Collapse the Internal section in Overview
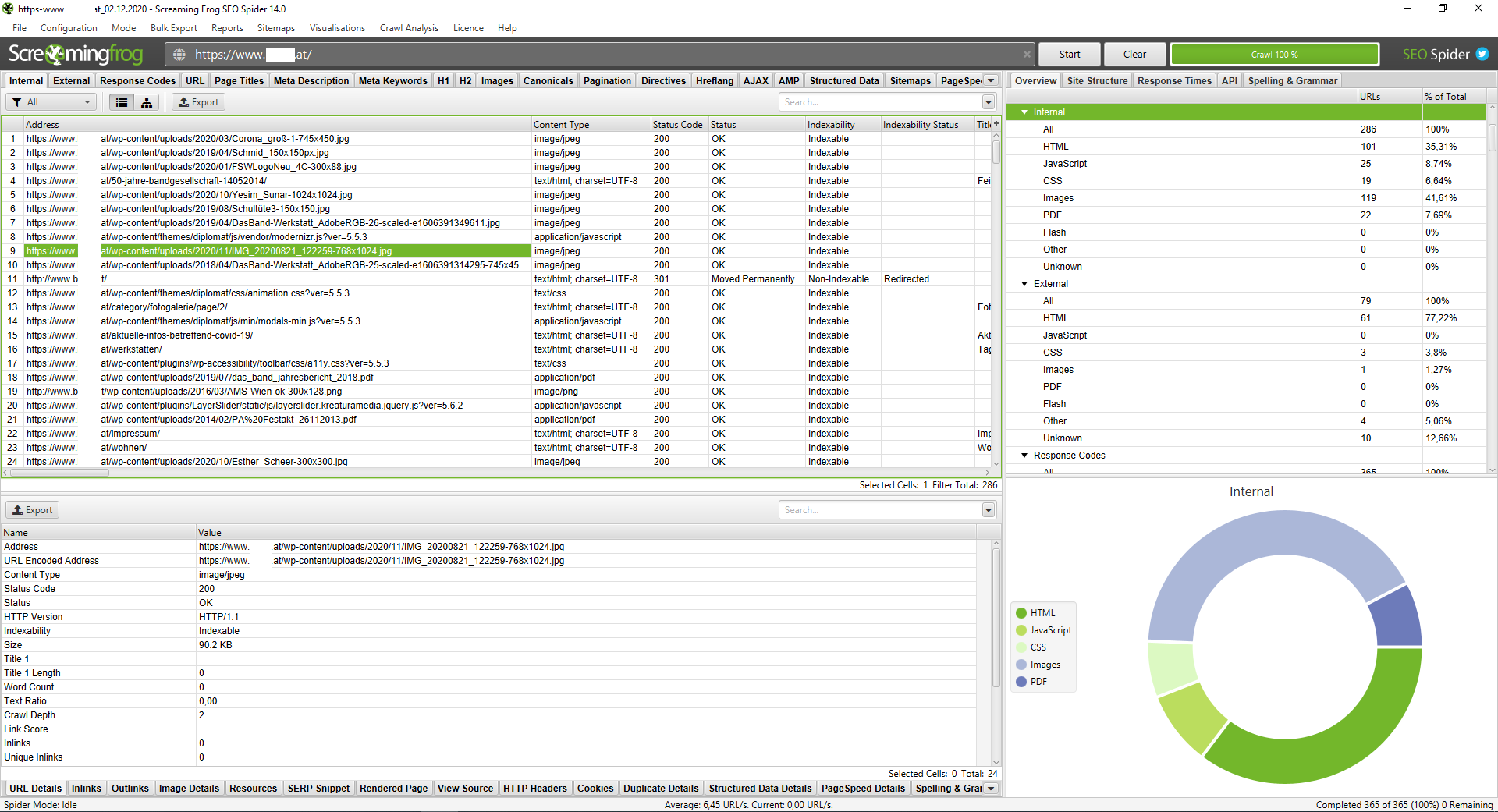1498x812 pixels. [1024, 112]
